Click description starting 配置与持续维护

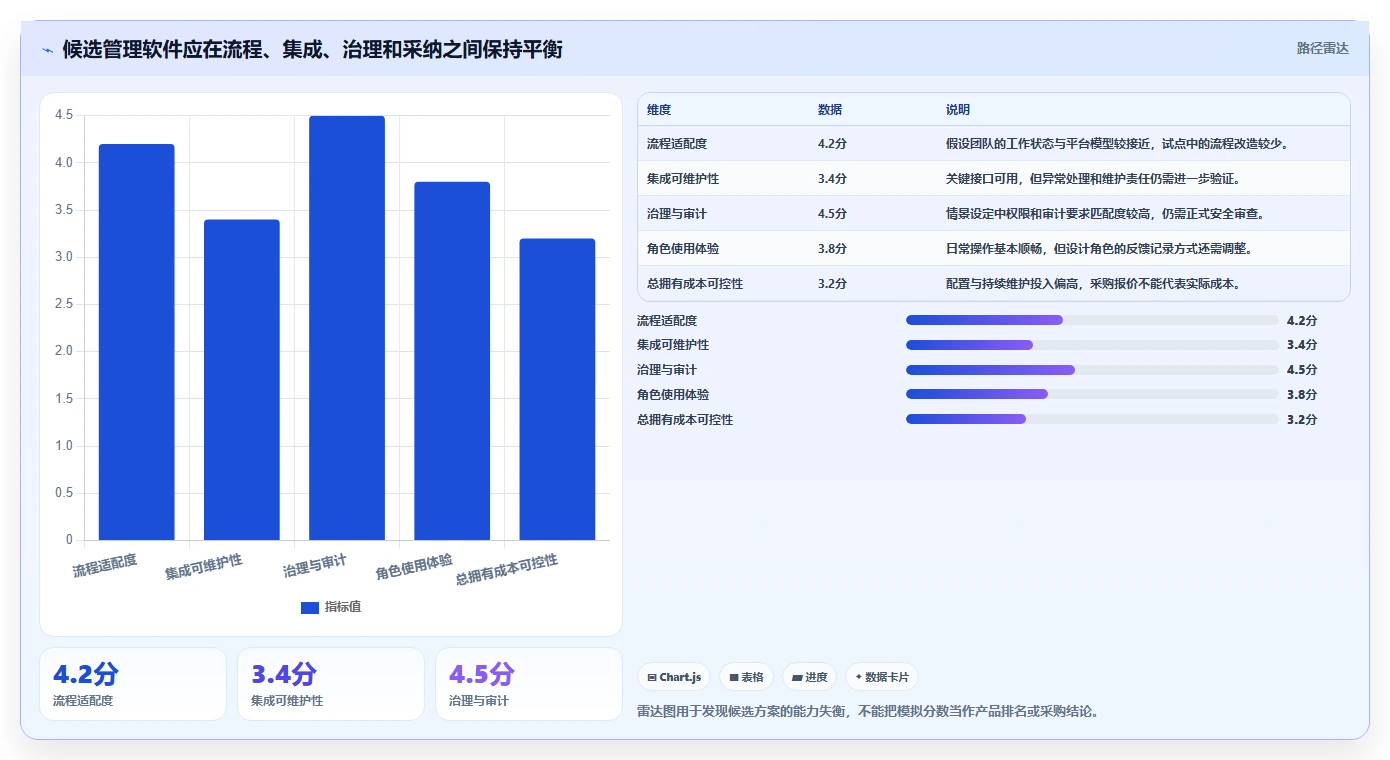(1094, 284)
